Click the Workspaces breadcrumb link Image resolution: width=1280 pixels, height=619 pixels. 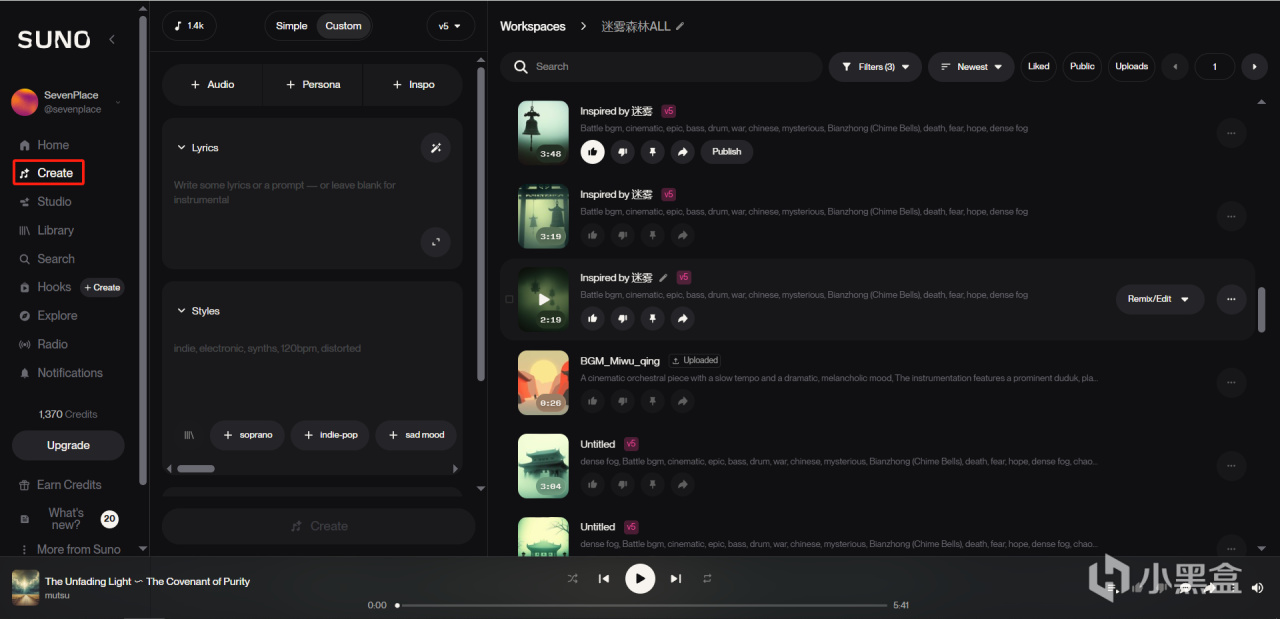point(533,26)
